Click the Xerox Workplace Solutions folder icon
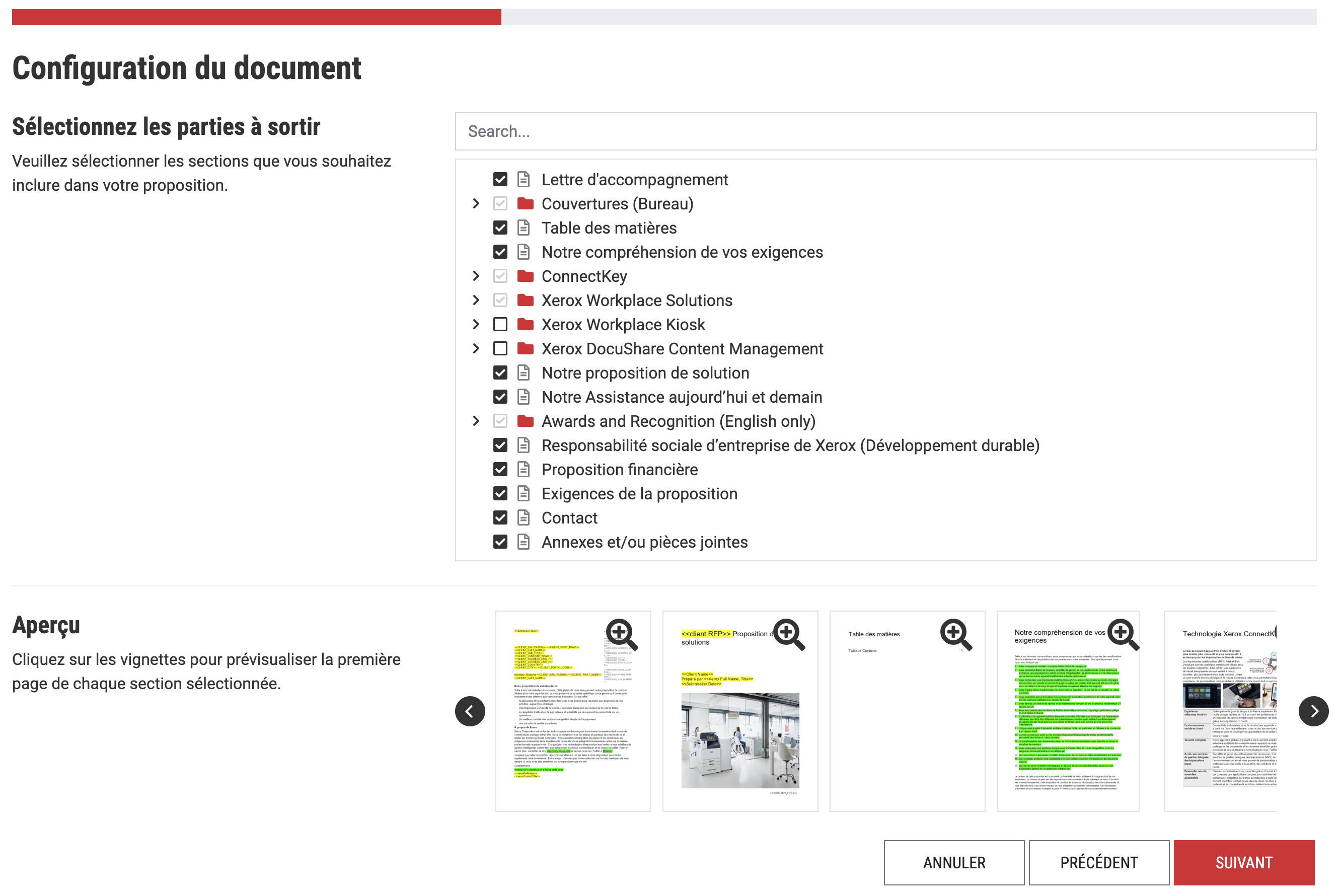Screen dimensions: 1341x896 point(525,300)
